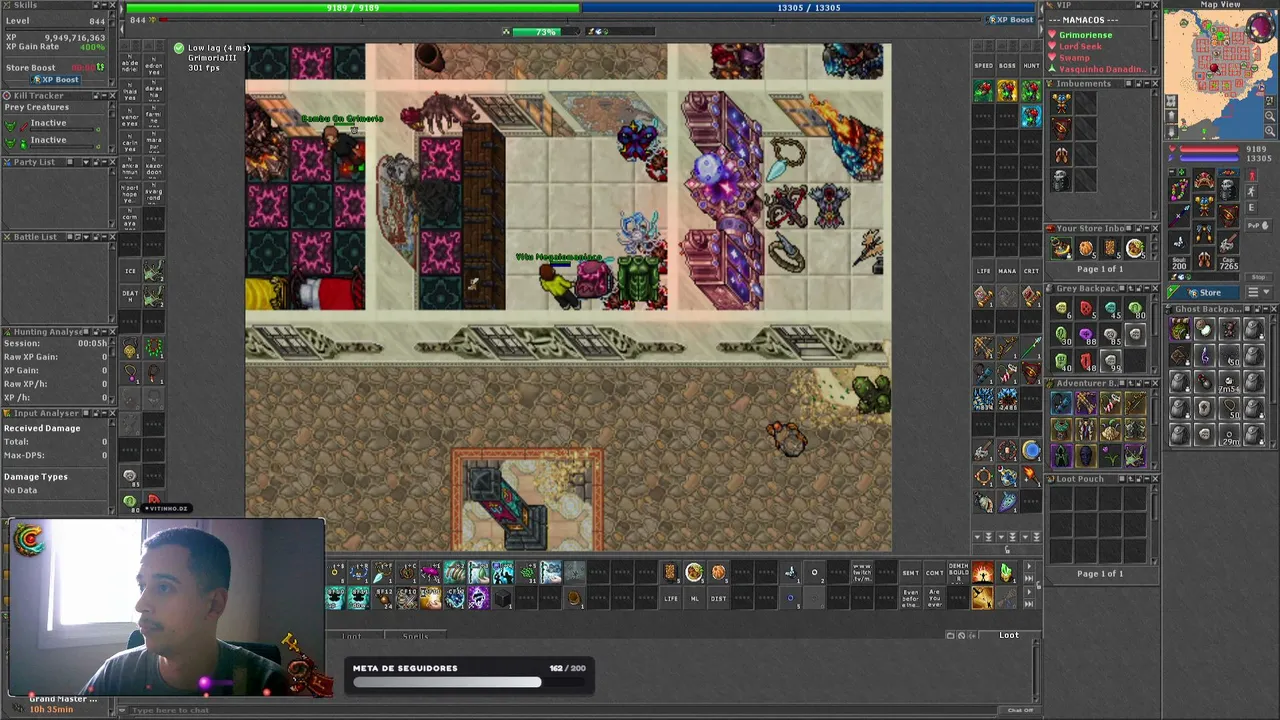Click the XP Boost button in Skills panel
The height and width of the screenshot is (720, 1280).
pos(56,79)
